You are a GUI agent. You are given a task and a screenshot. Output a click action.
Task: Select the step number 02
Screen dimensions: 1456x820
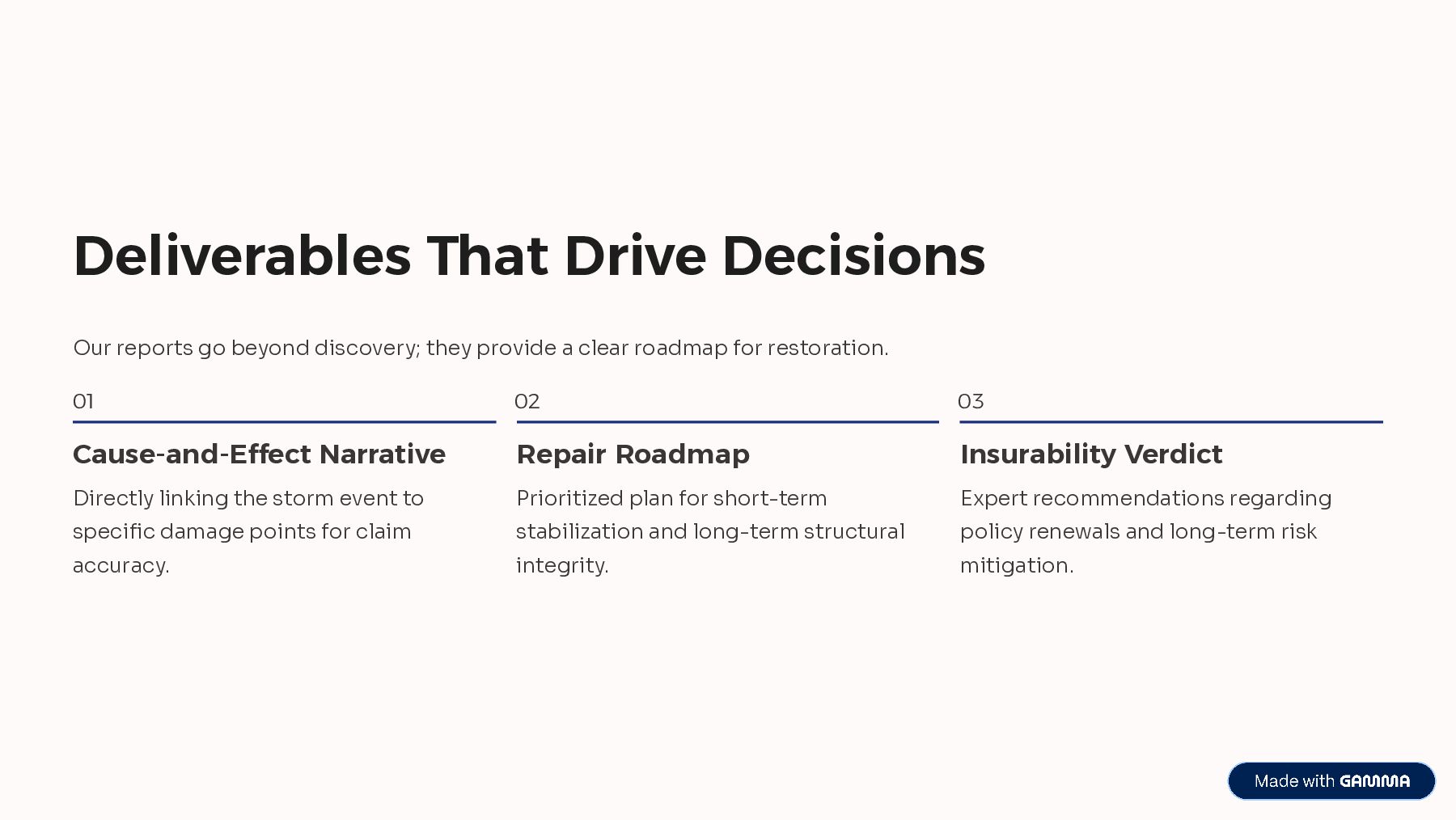[527, 402]
